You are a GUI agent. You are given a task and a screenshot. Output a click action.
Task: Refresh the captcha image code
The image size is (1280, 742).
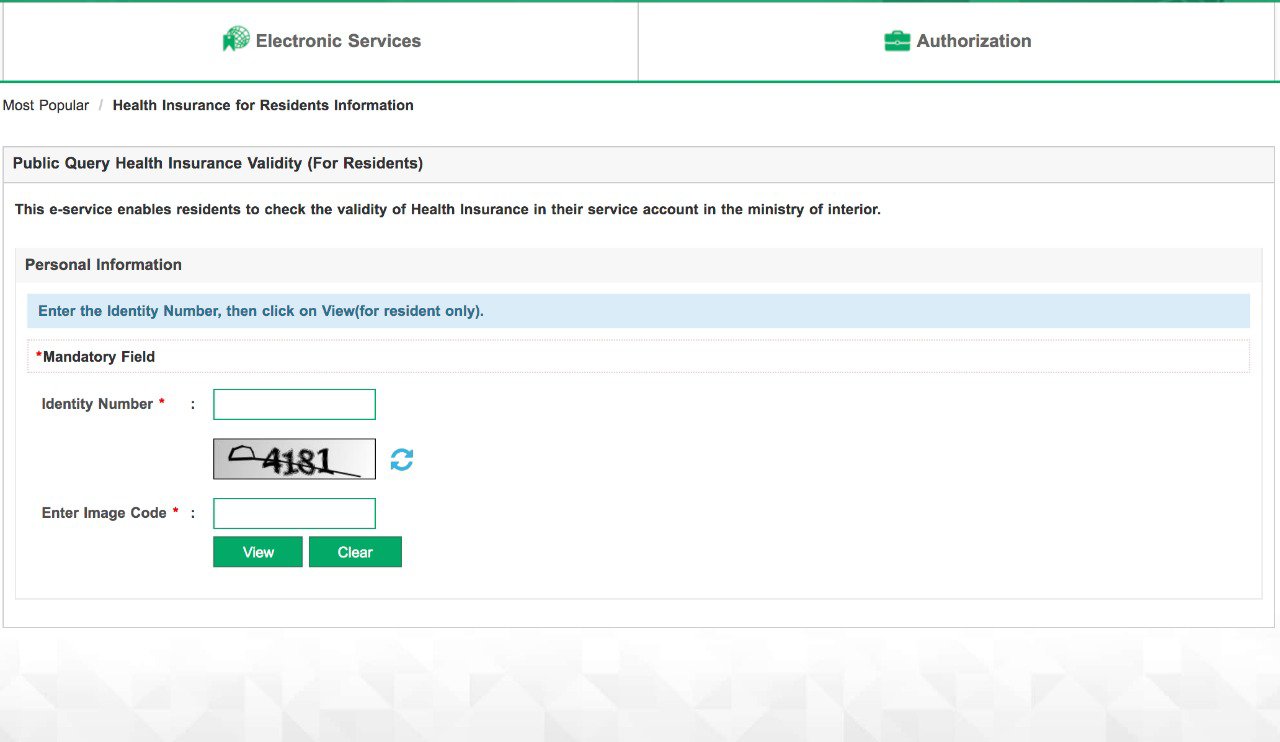point(402,460)
